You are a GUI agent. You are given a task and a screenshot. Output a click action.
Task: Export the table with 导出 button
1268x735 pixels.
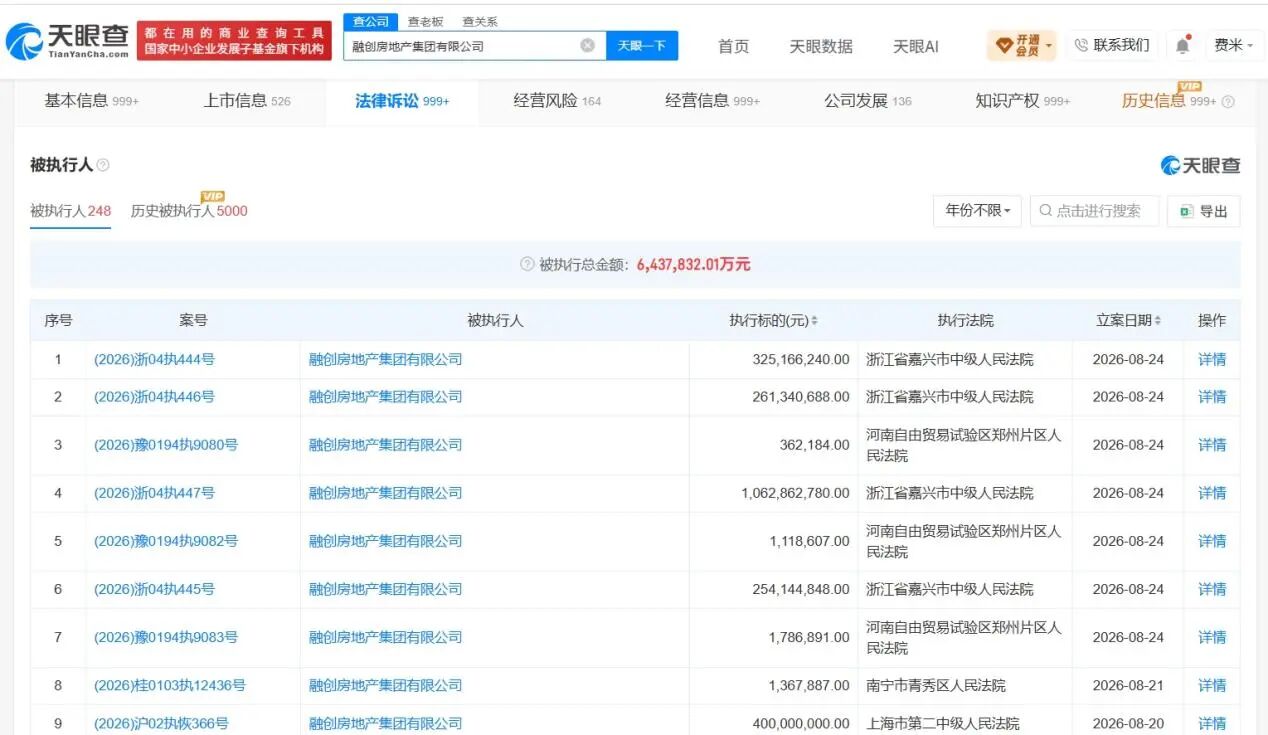point(1203,211)
